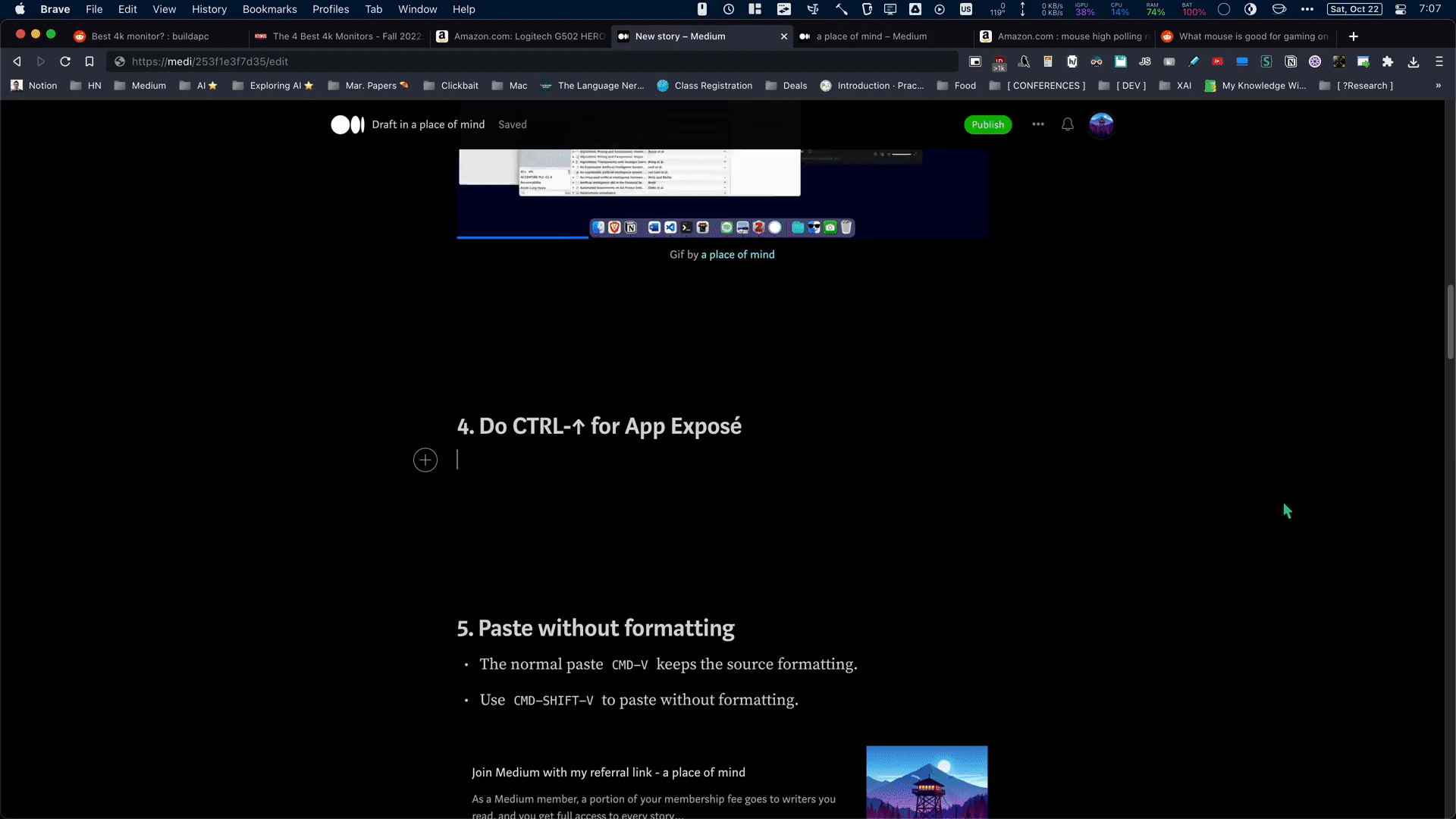Select the add content block button
The width and height of the screenshot is (1456, 819).
pyautogui.click(x=425, y=459)
